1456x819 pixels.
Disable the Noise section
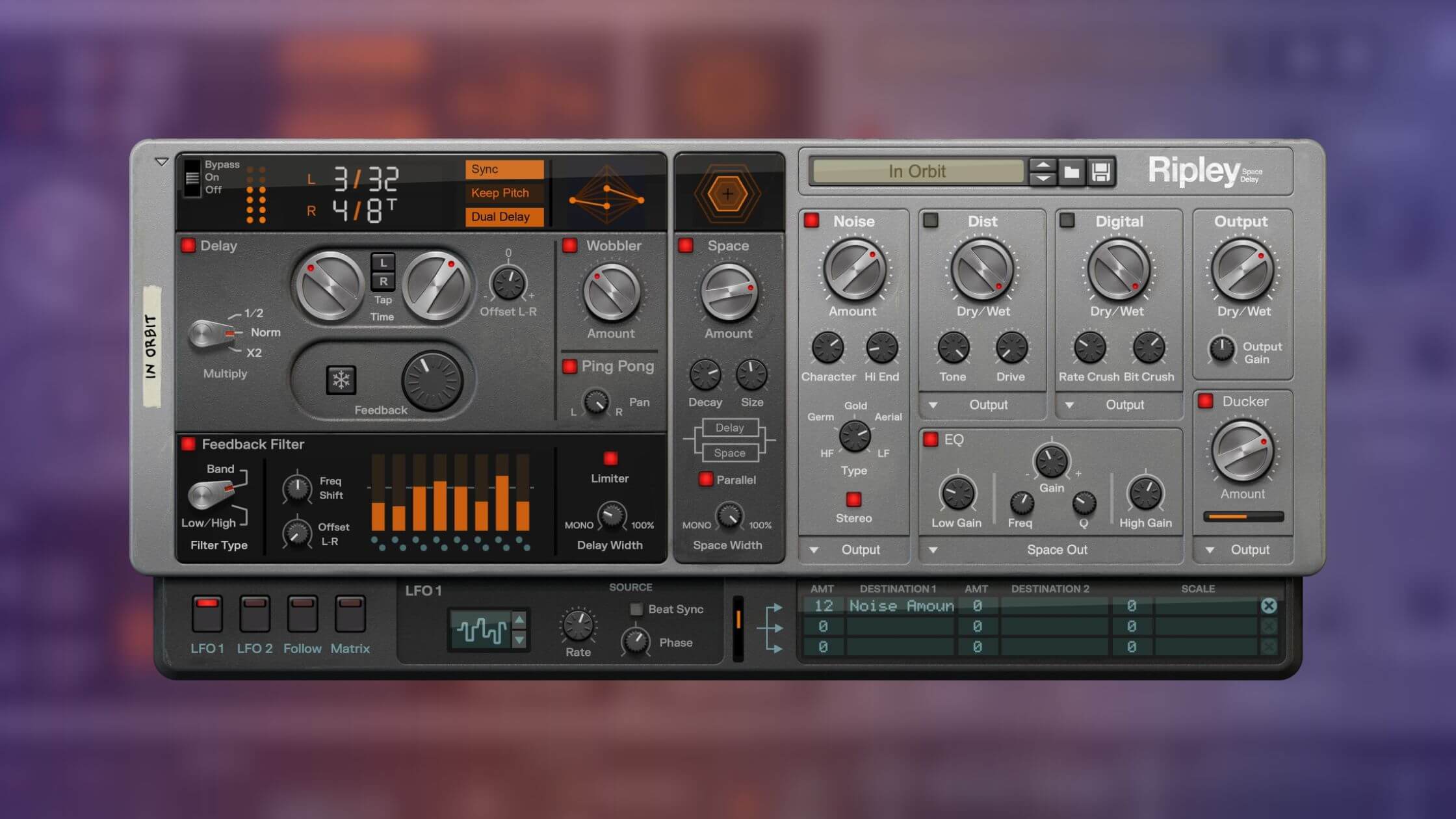811,220
